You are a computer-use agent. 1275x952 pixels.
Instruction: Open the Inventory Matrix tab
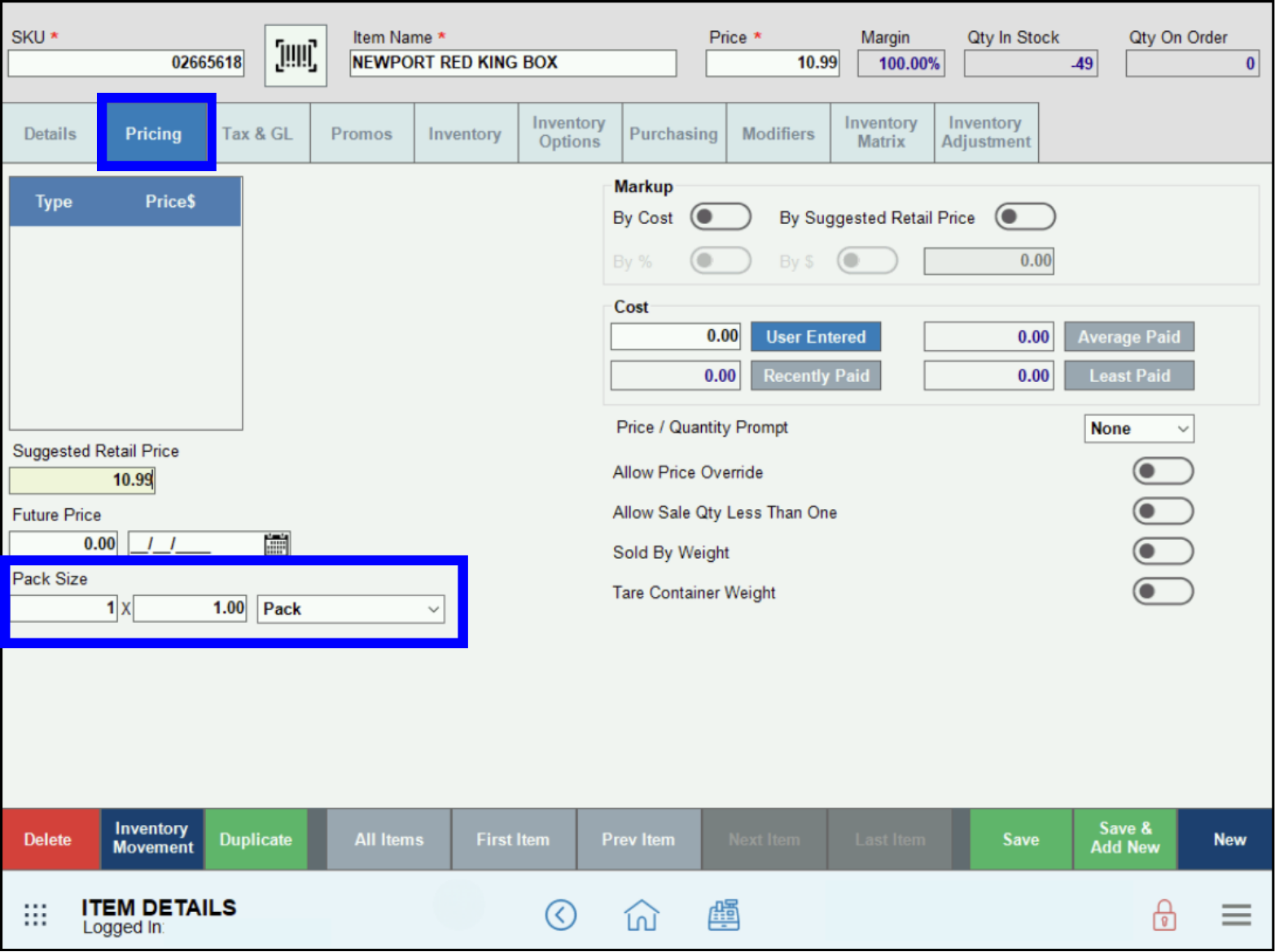[882, 133]
